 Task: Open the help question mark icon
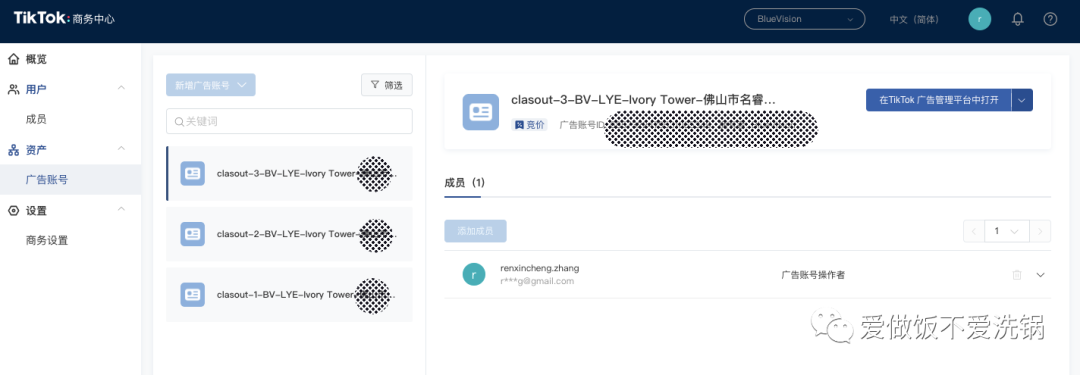point(1050,19)
